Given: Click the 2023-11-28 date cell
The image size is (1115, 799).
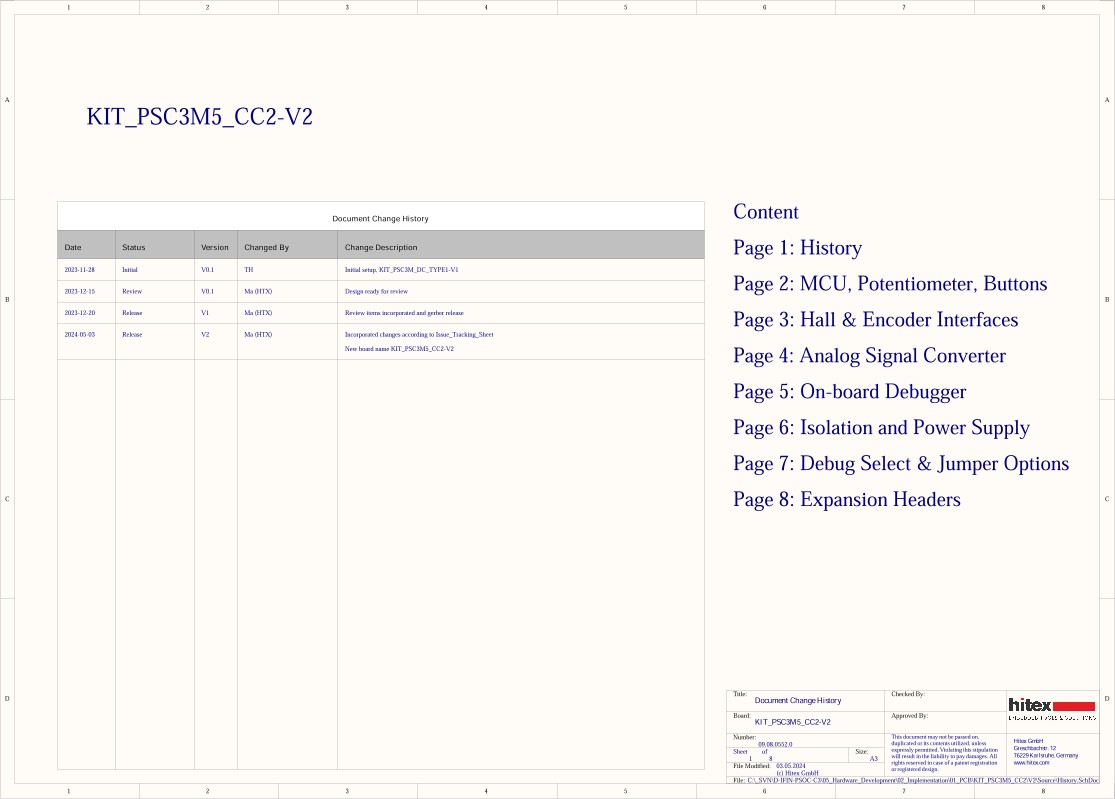Looking at the screenshot, I should [x=79, y=270].
